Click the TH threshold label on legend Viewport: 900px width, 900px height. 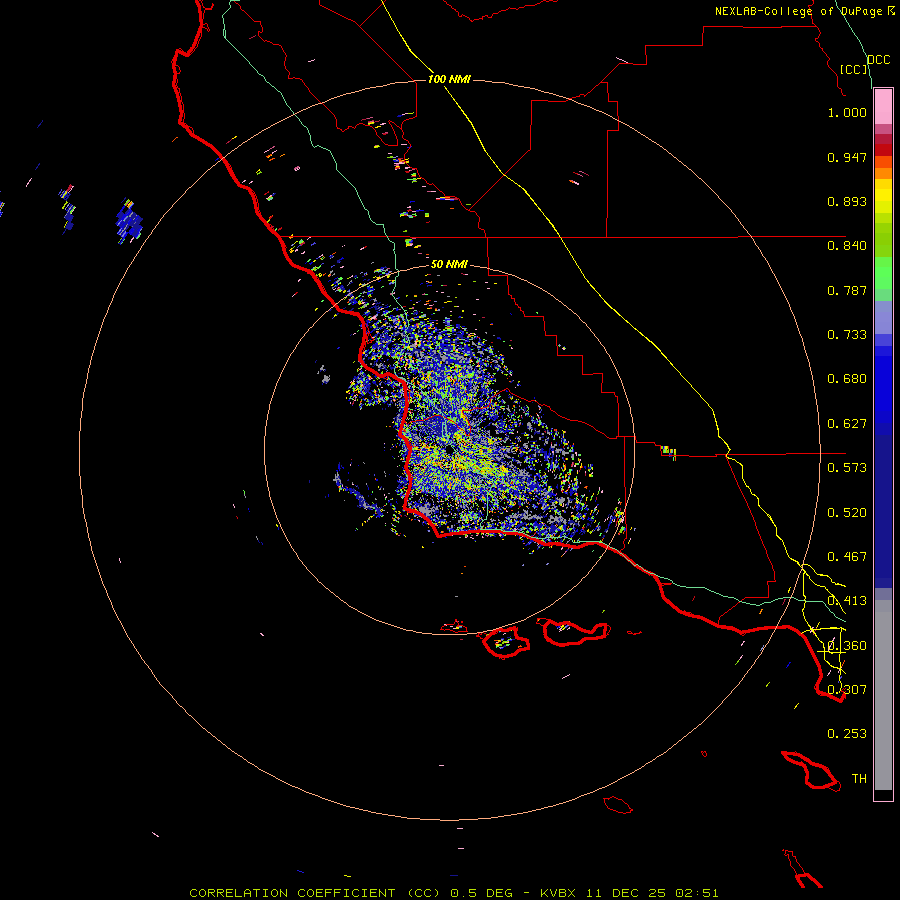click(x=859, y=778)
